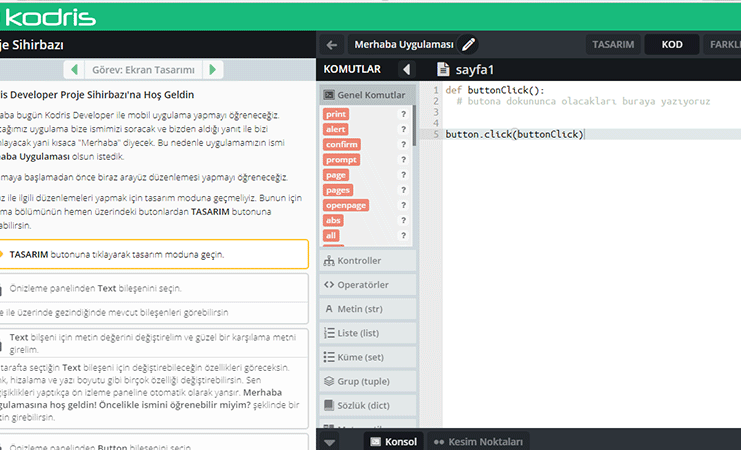
Task: Go back with the left arrow button
Action: (332, 45)
